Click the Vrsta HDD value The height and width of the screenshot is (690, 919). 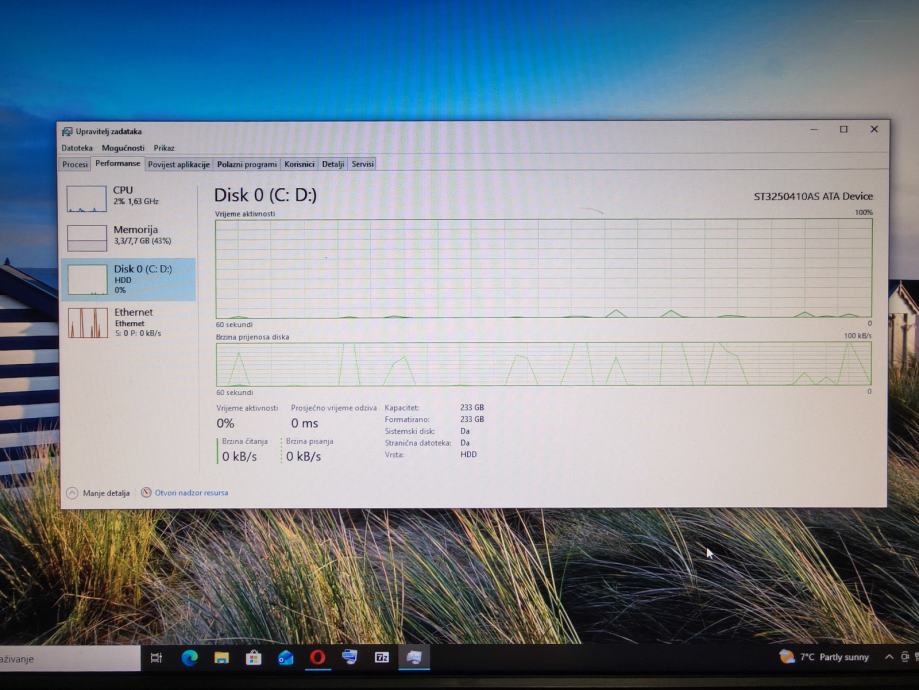pos(468,454)
